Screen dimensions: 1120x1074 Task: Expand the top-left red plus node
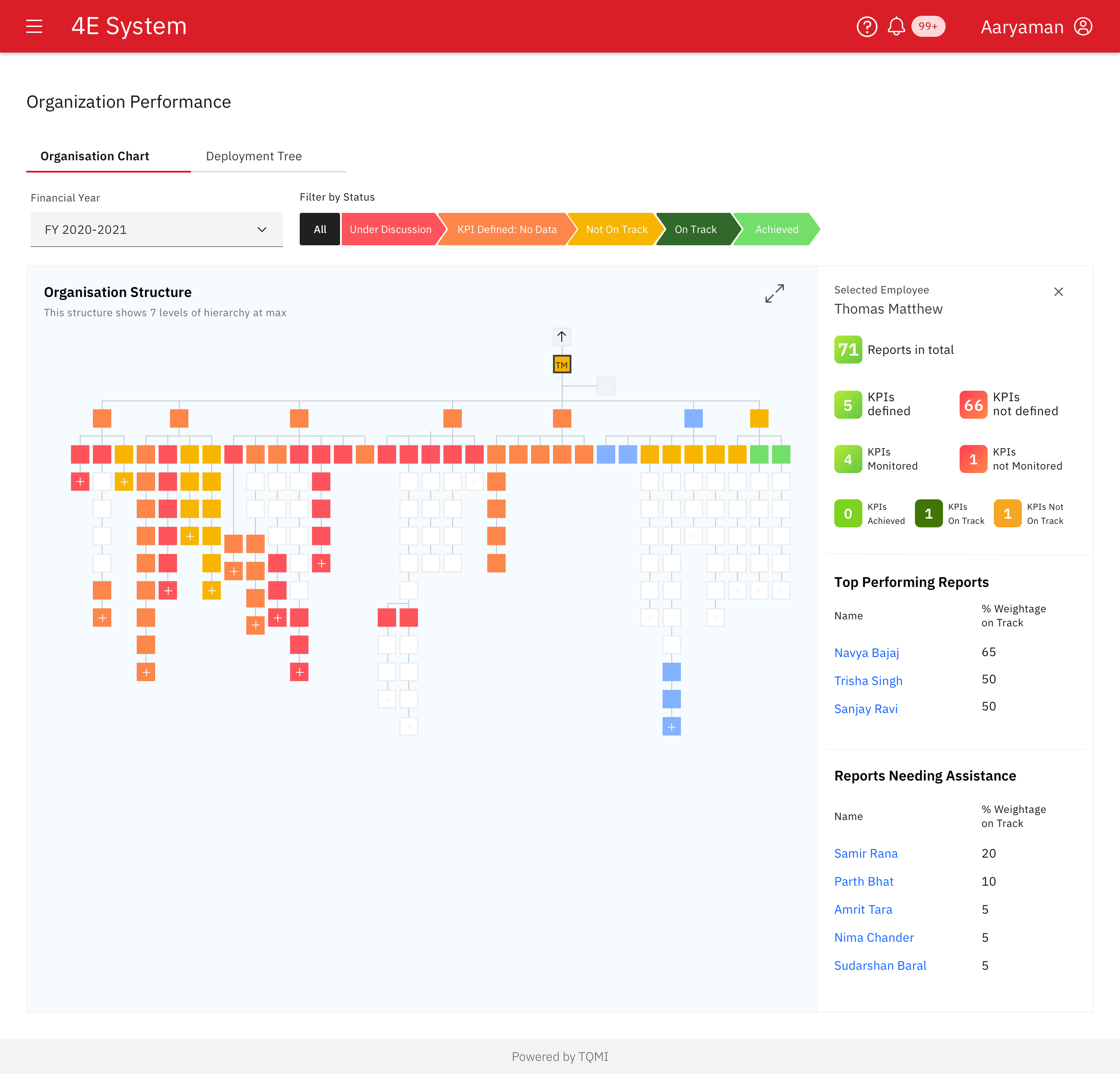(80, 481)
